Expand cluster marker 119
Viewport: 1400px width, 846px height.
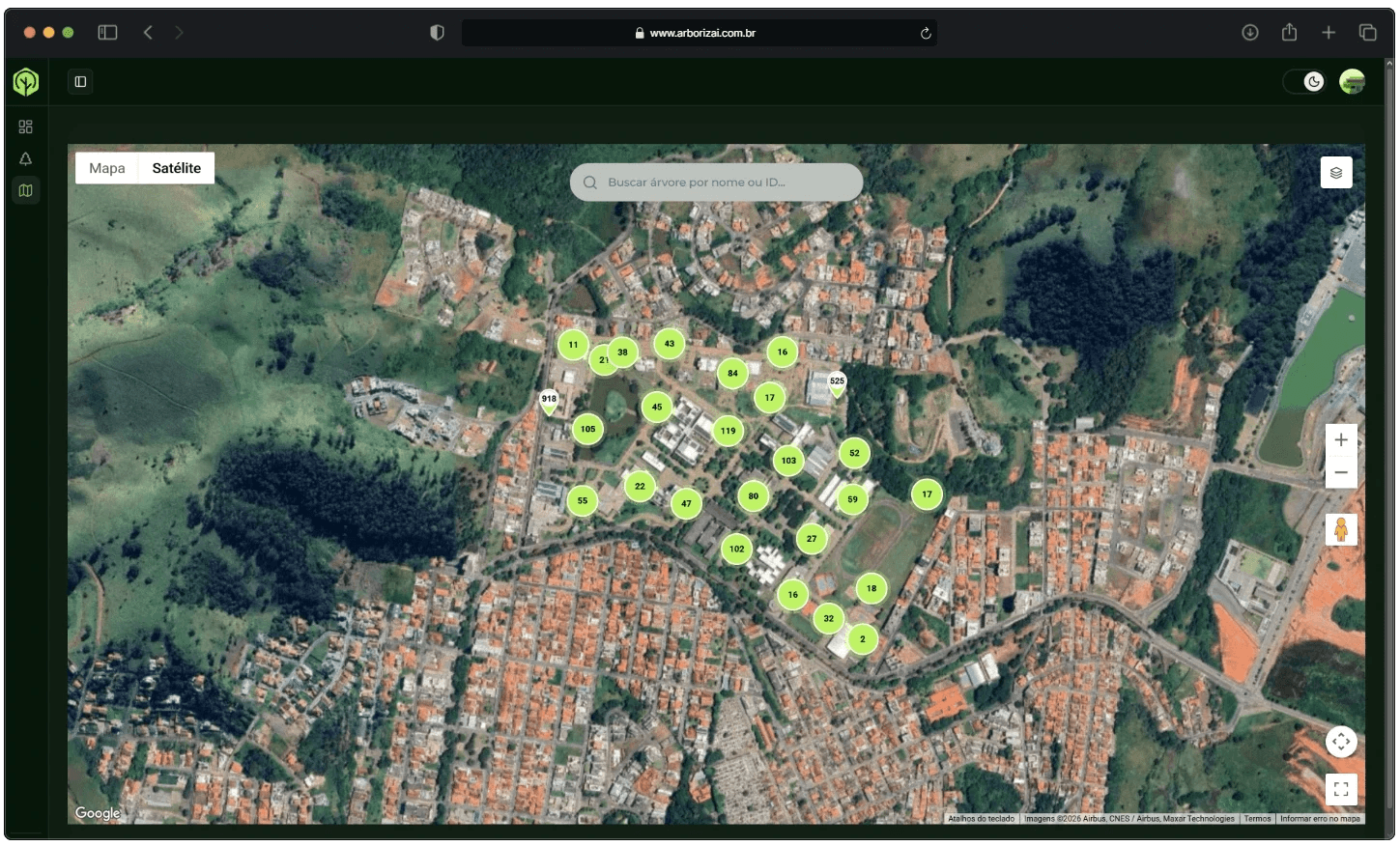coord(728,431)
